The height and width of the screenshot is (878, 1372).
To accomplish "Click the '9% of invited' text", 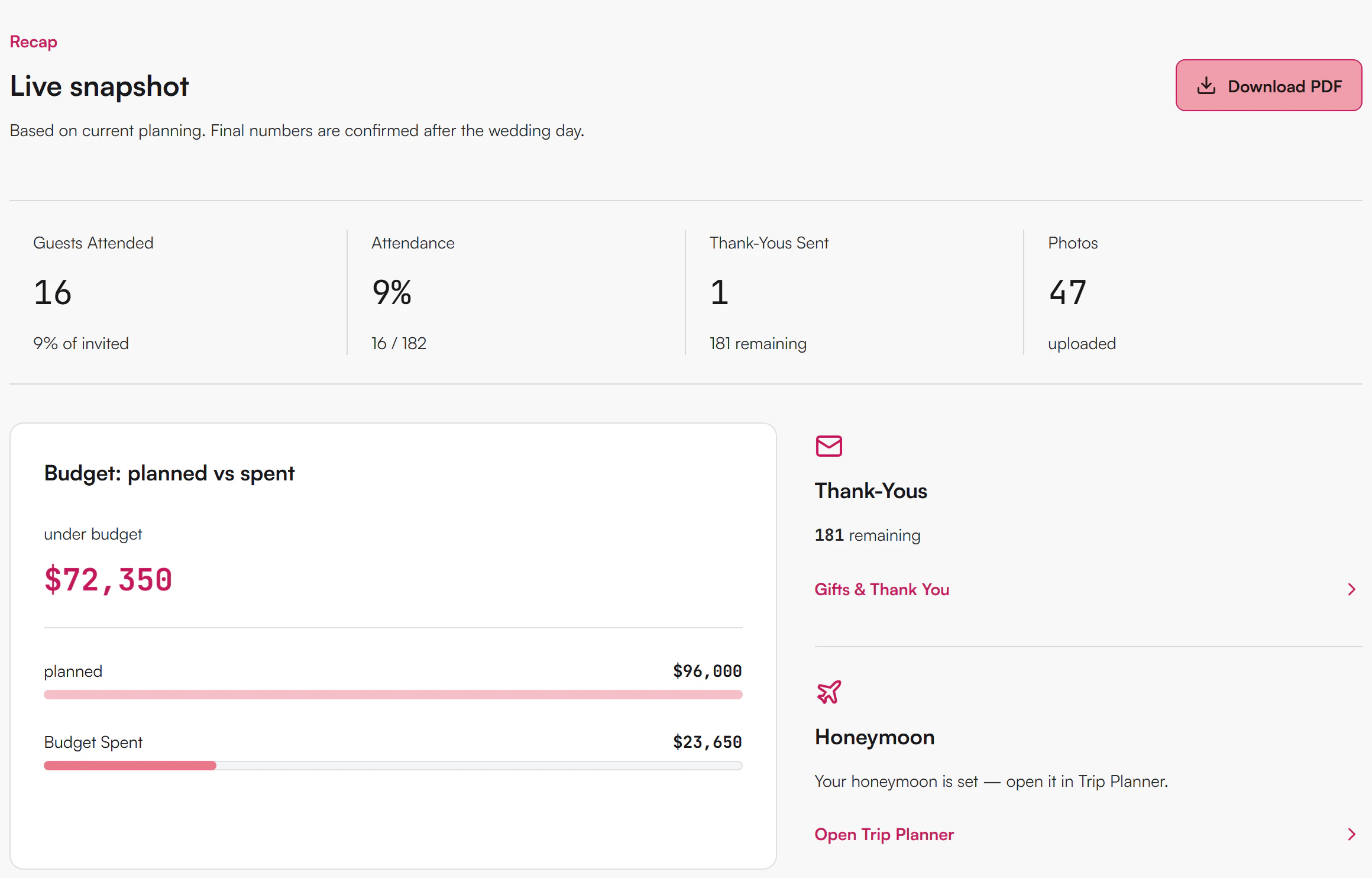I will pos(81,343).
